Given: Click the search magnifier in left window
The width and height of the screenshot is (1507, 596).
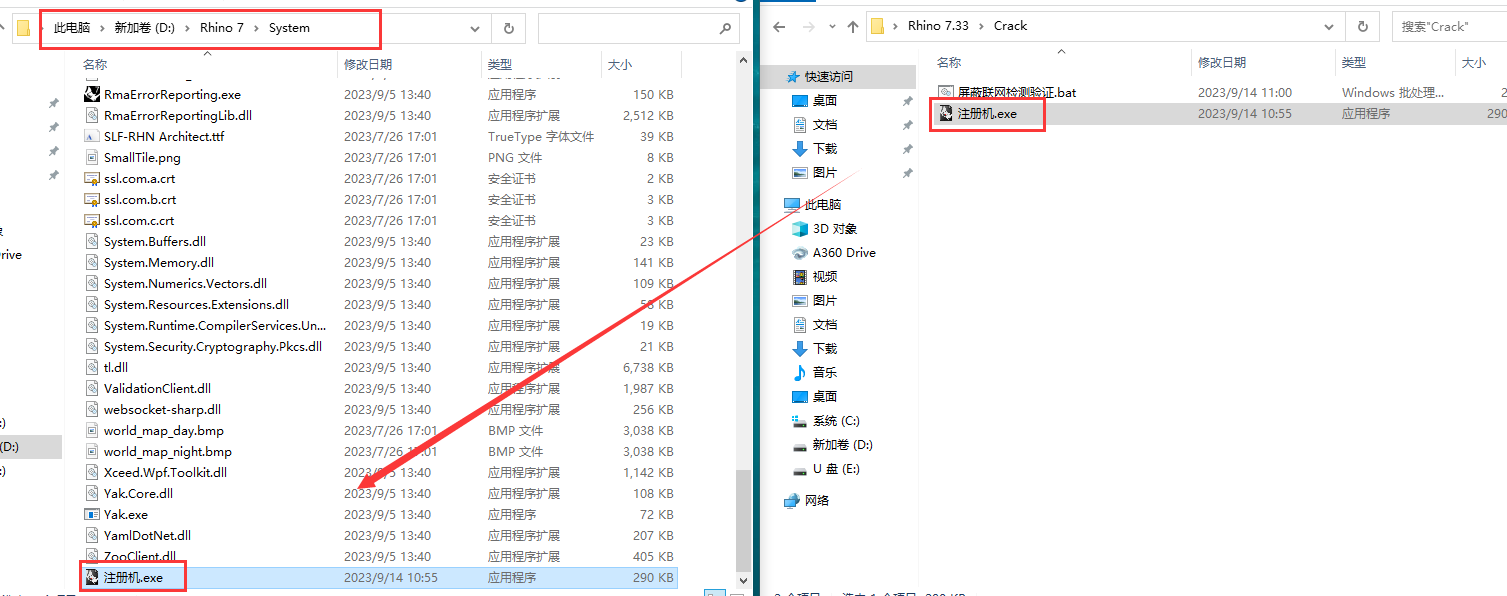Looking at the screenshot, I should click(726, 29).
